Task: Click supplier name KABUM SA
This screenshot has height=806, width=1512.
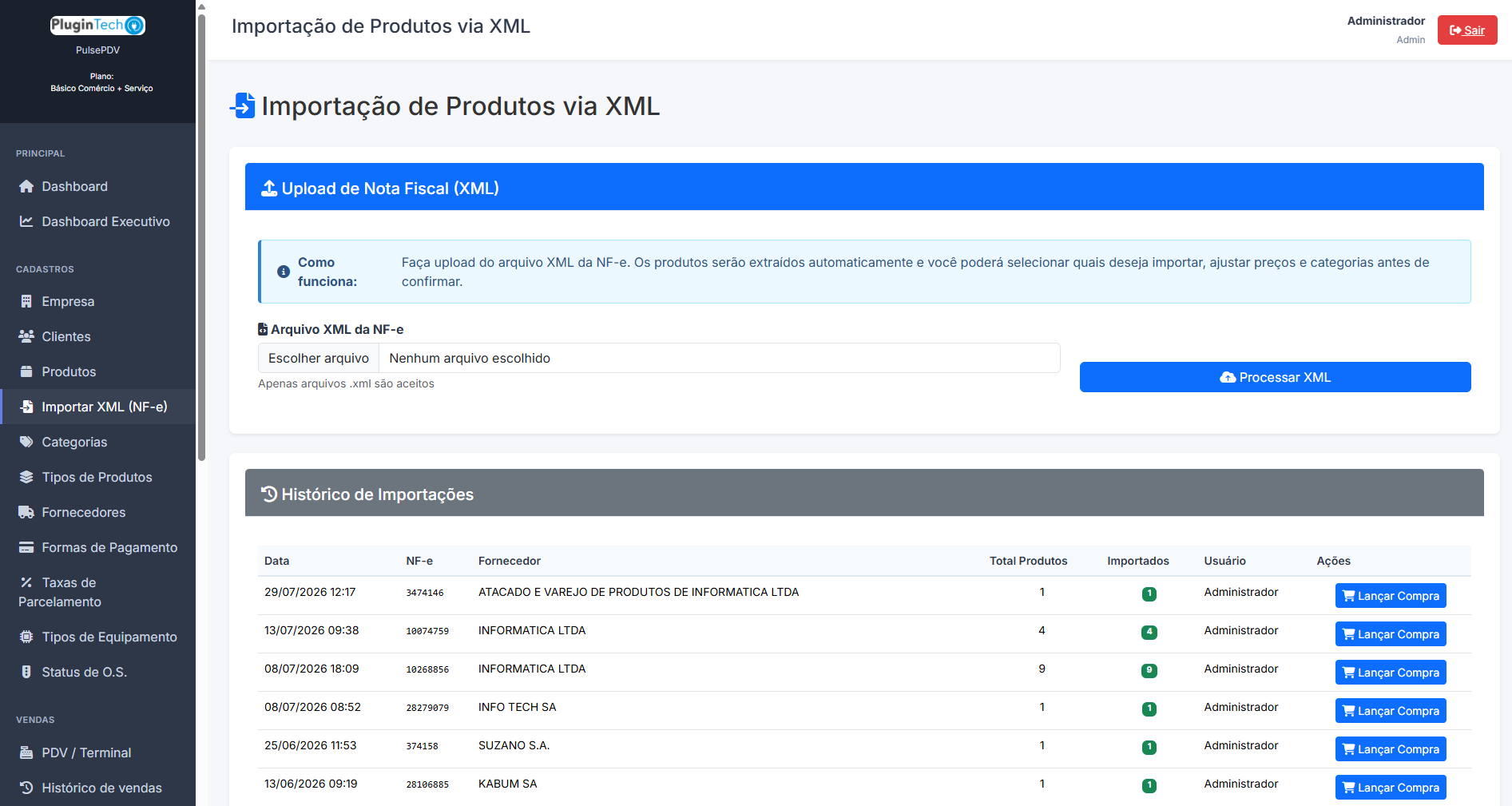Action: click(x=508, y=784)
